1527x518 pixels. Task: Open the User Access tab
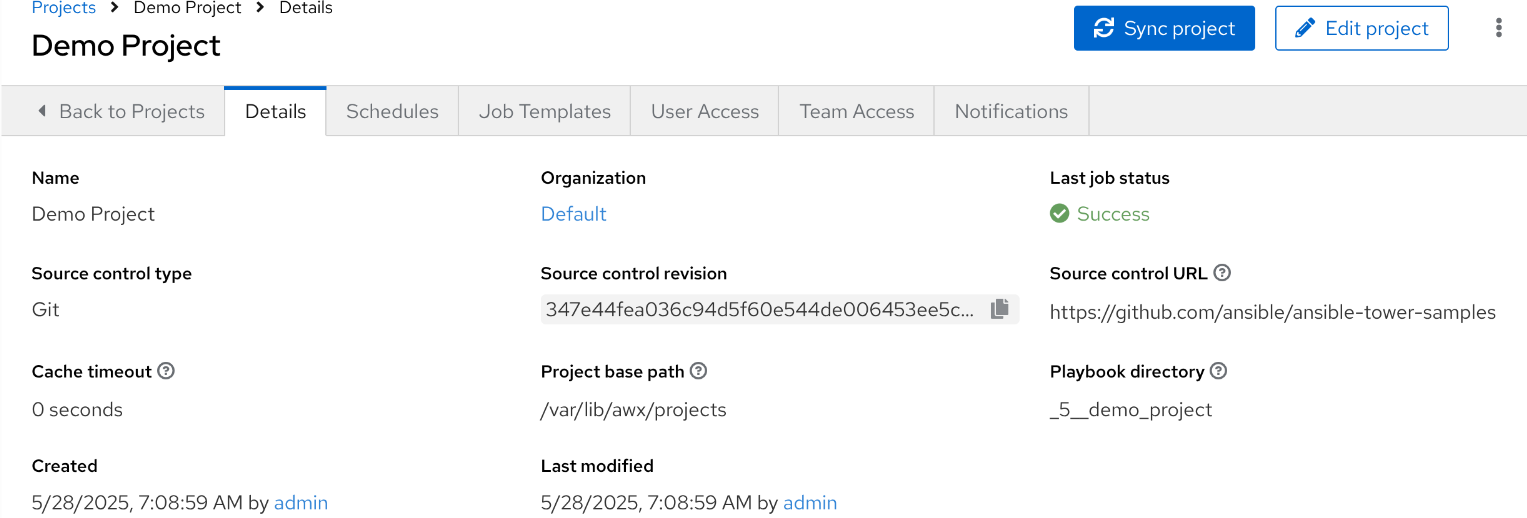(705, 111)
